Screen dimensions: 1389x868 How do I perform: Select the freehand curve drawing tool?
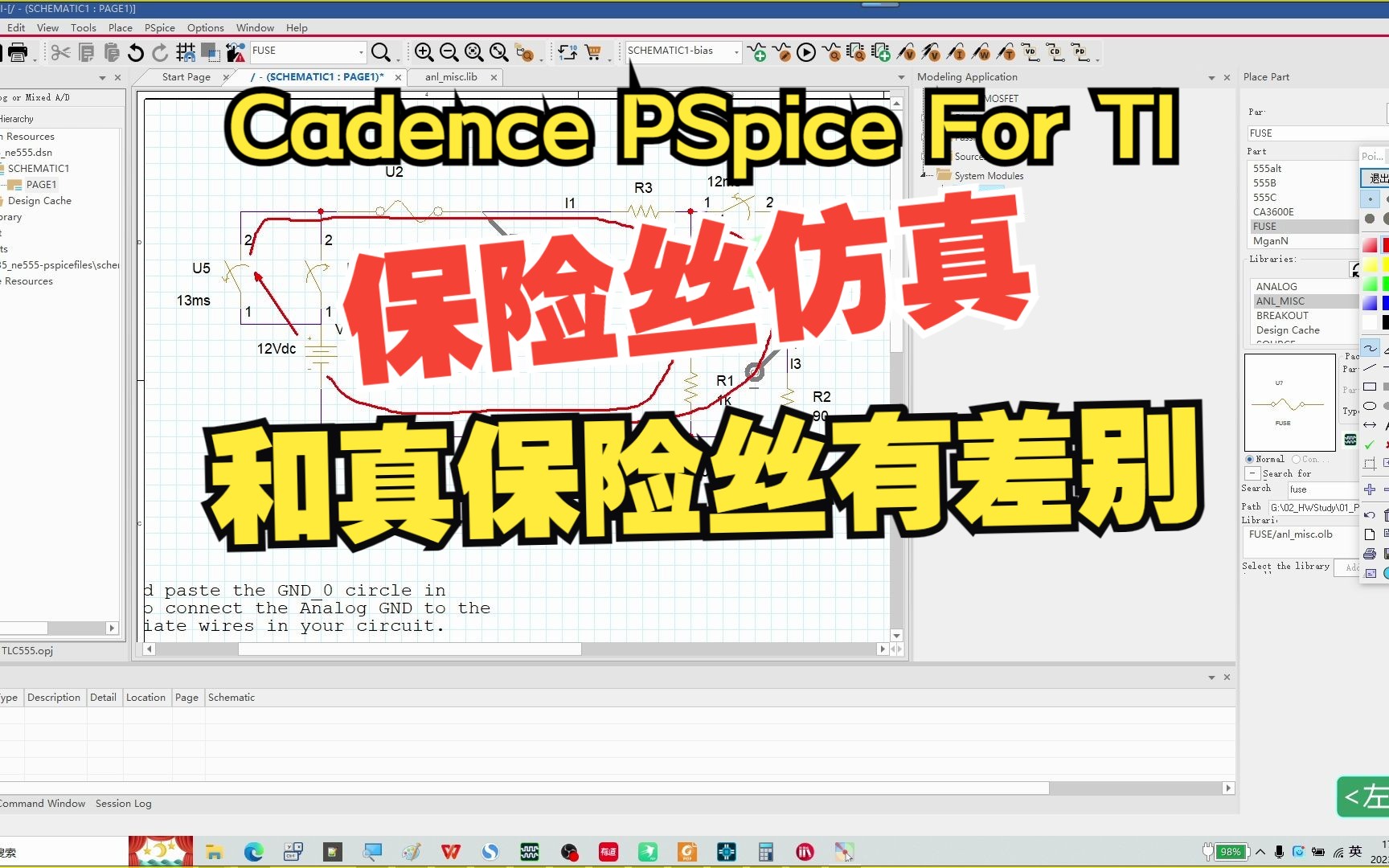(1371, 348)
